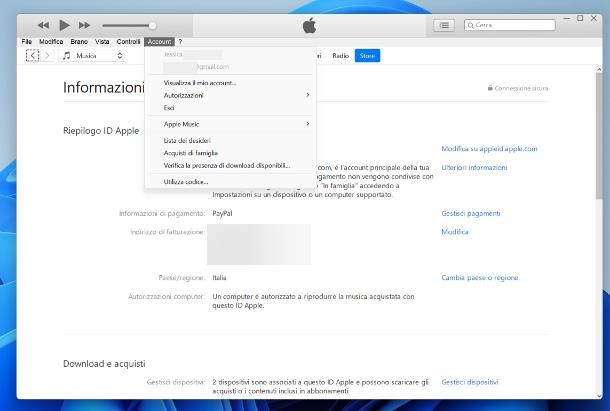The height and width of the screenshot is (411, 610).
Task: Click the magnifier icon in search box
Action: pos(471,25)
